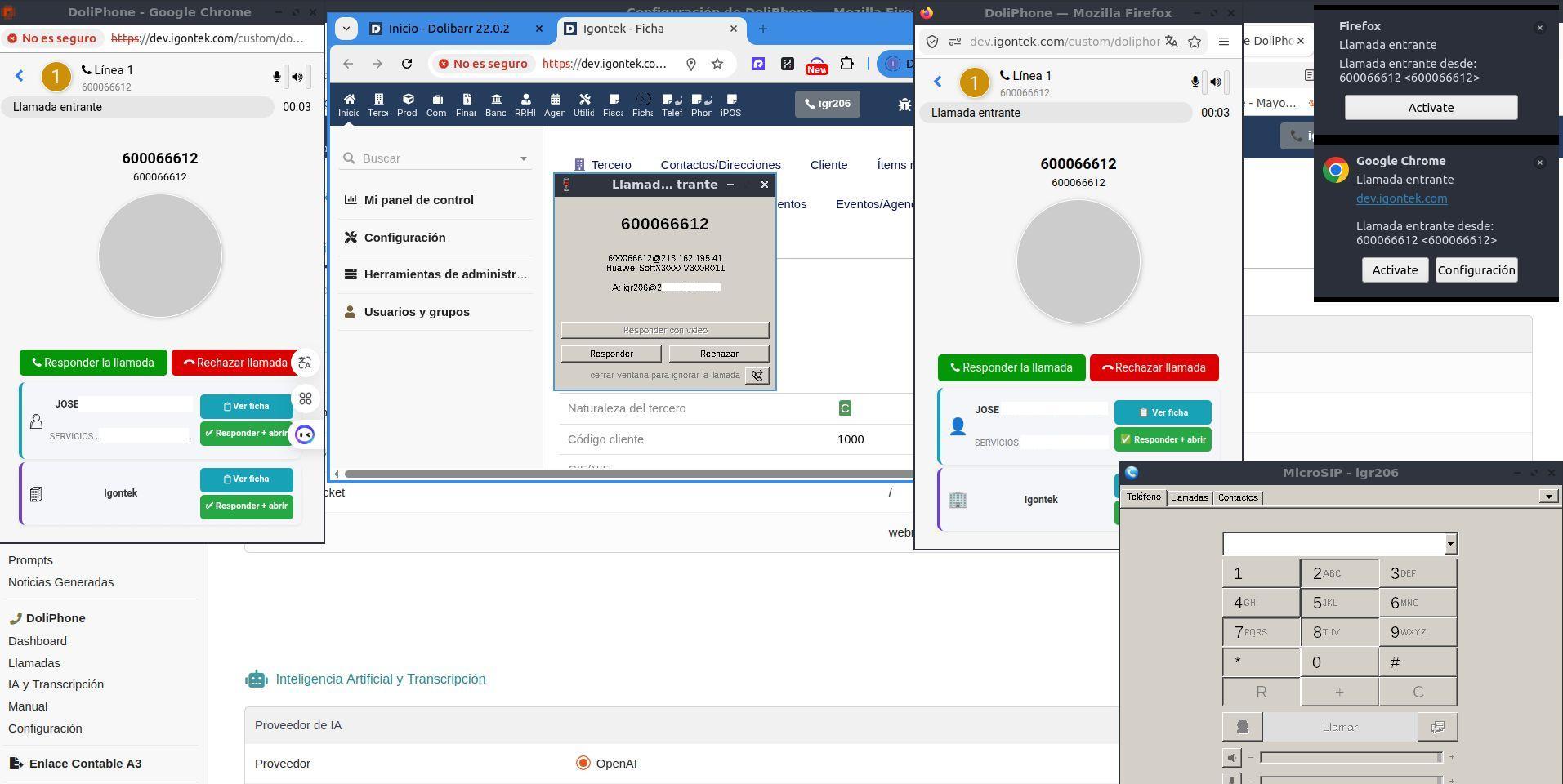Select the OpenAI provider radio button

[x=583, y=764]
